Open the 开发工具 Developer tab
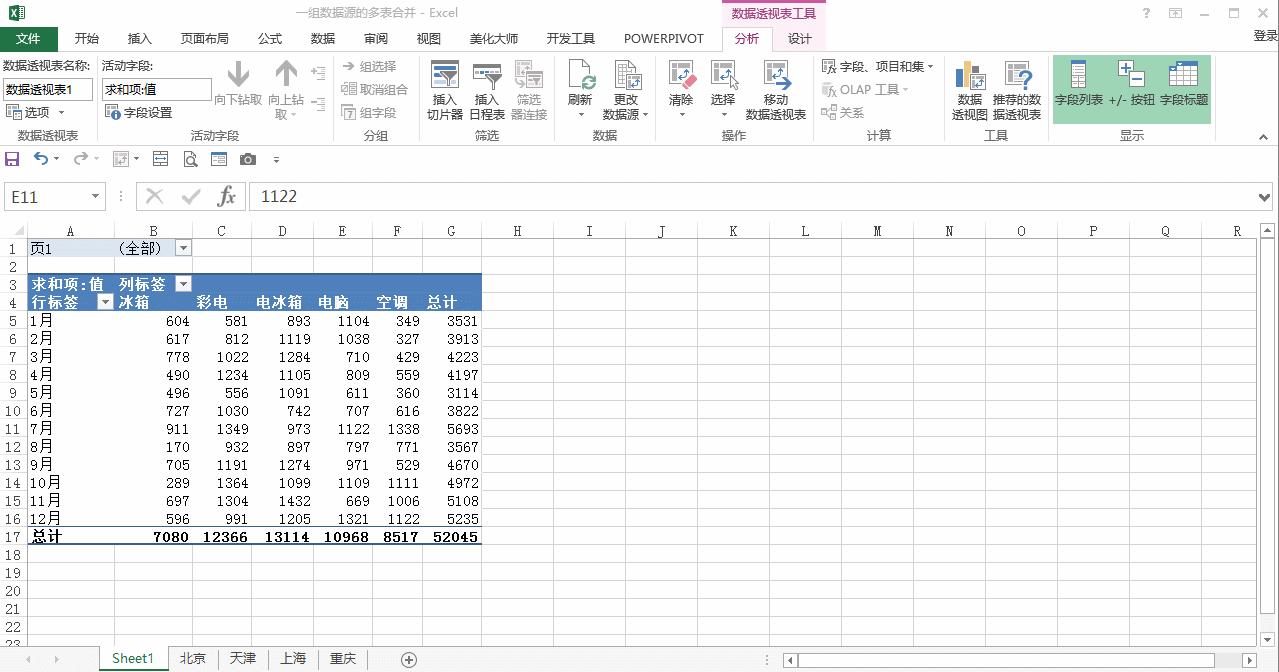 (x=571, y=39)
